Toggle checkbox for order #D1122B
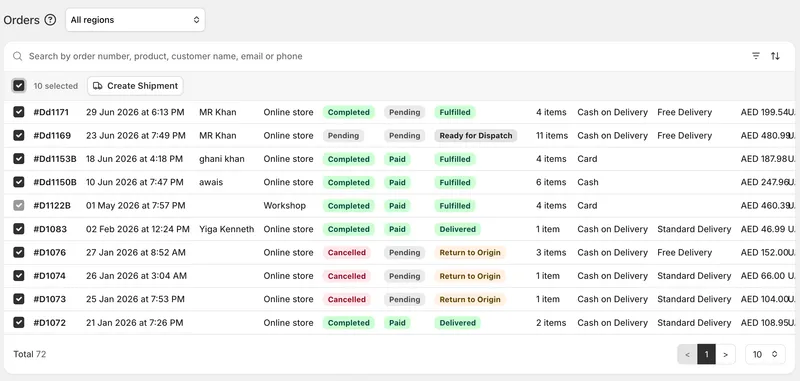Image resolution: width=800 pixels, height=381 pixels. 19,206
